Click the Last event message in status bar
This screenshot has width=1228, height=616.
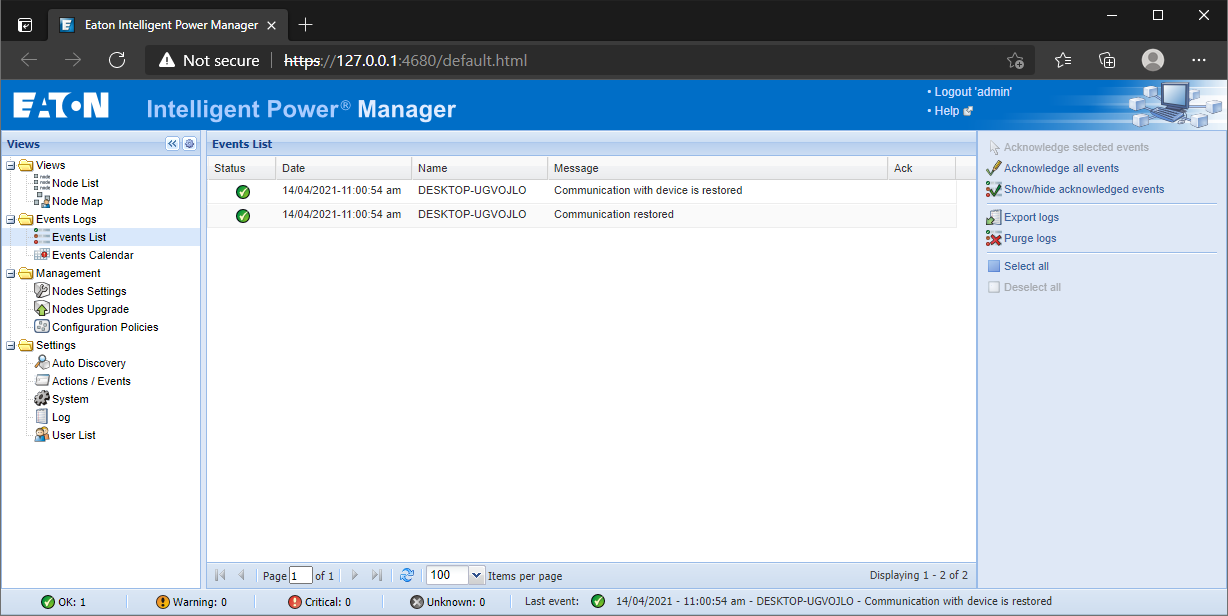click(x=834, y=602)
